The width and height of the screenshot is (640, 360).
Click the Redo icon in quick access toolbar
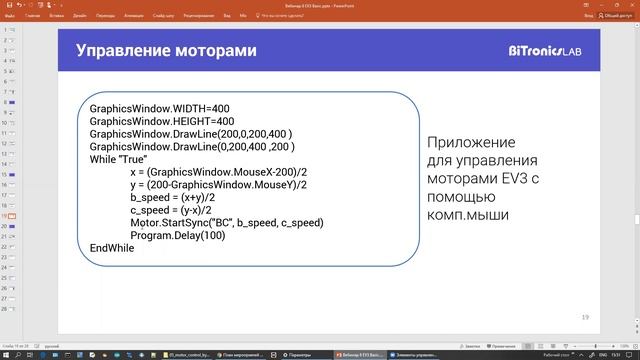30,5
